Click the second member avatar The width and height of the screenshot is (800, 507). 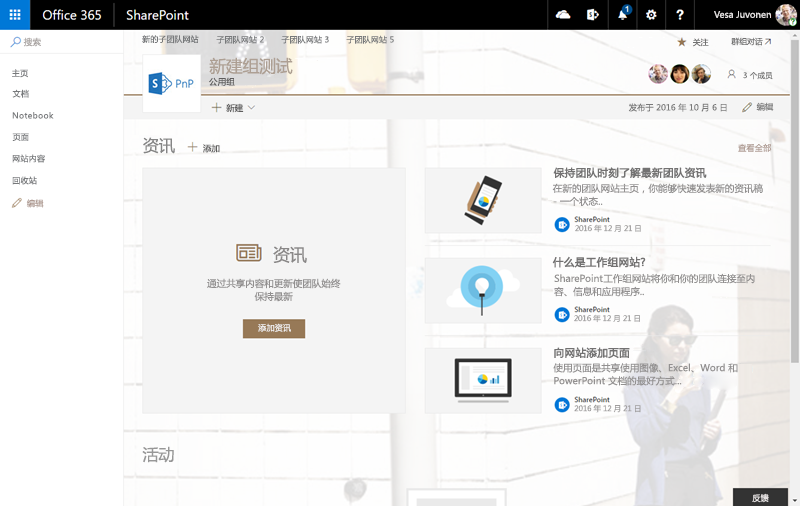(x=680, y=74)
